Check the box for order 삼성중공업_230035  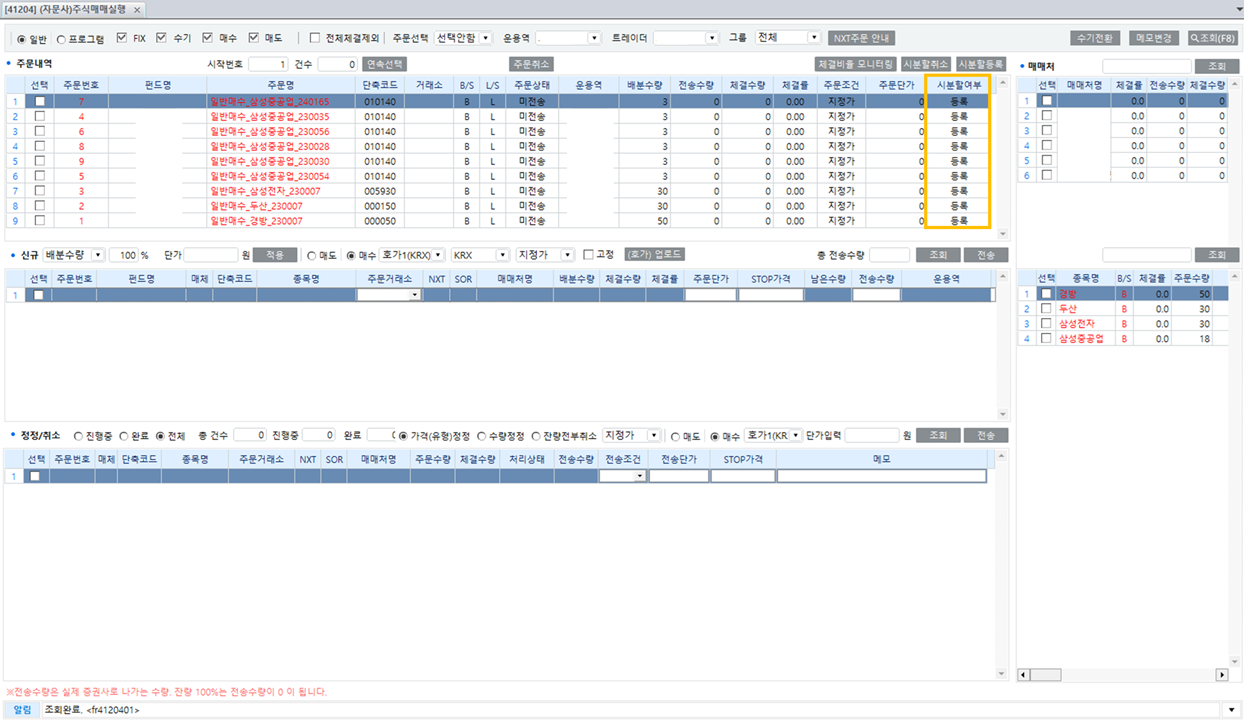point(40,116)
